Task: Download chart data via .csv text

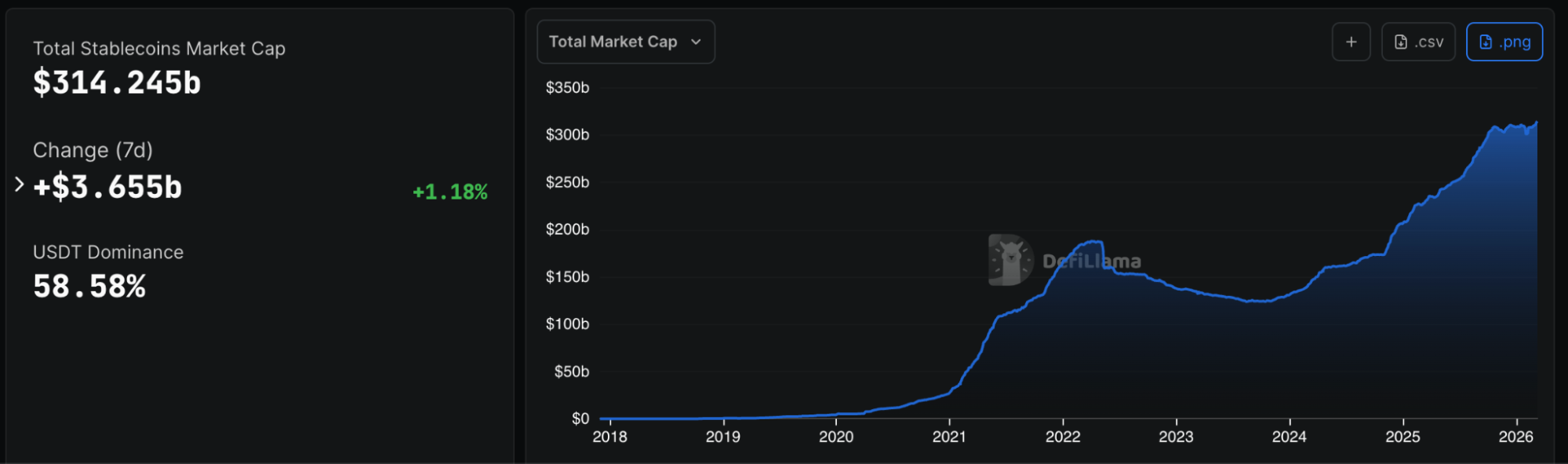Action: [1429, 42]
